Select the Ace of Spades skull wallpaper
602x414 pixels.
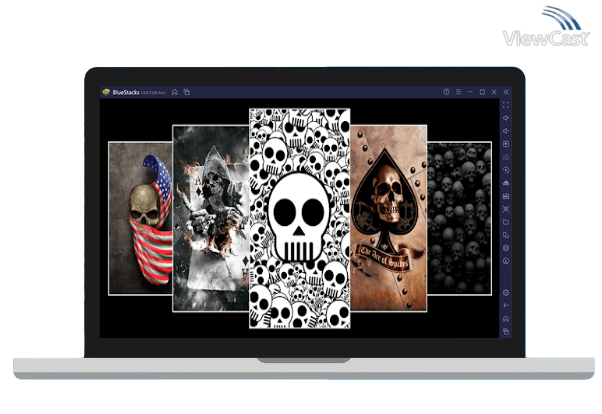click(x=389, y=218)
